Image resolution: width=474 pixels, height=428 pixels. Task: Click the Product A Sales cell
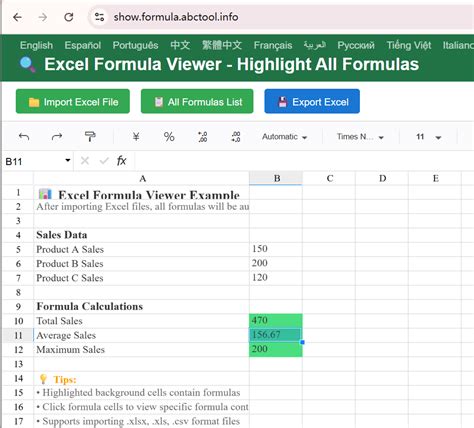141,249
